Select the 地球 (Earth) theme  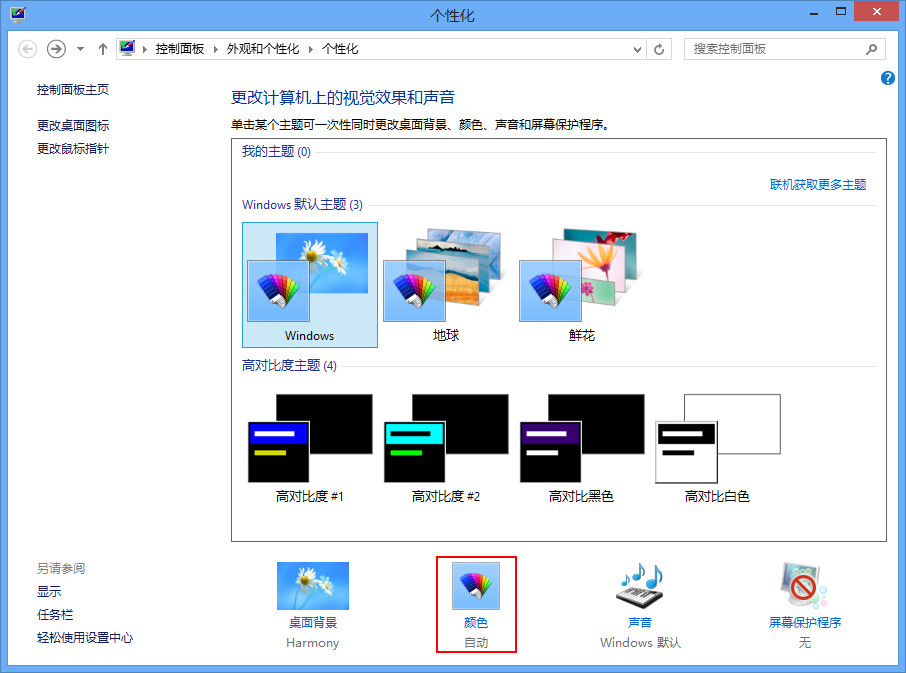(x=446, y=284)
